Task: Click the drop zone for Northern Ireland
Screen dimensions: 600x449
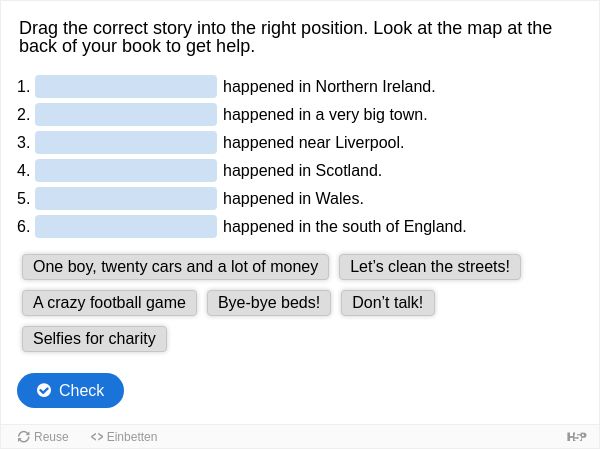Action: pos(126,87)
